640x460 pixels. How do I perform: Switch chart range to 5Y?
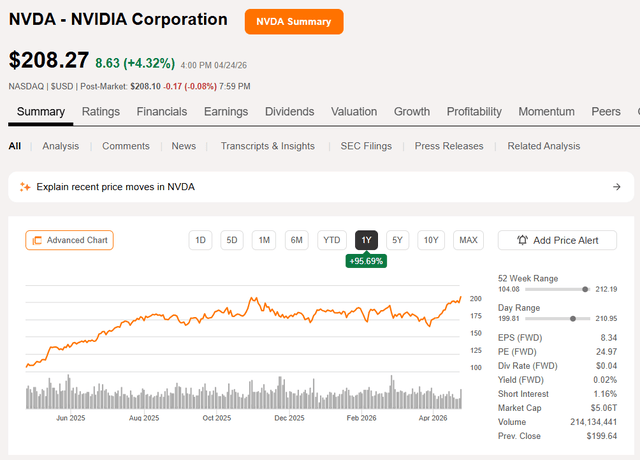[x=397, y=240]
